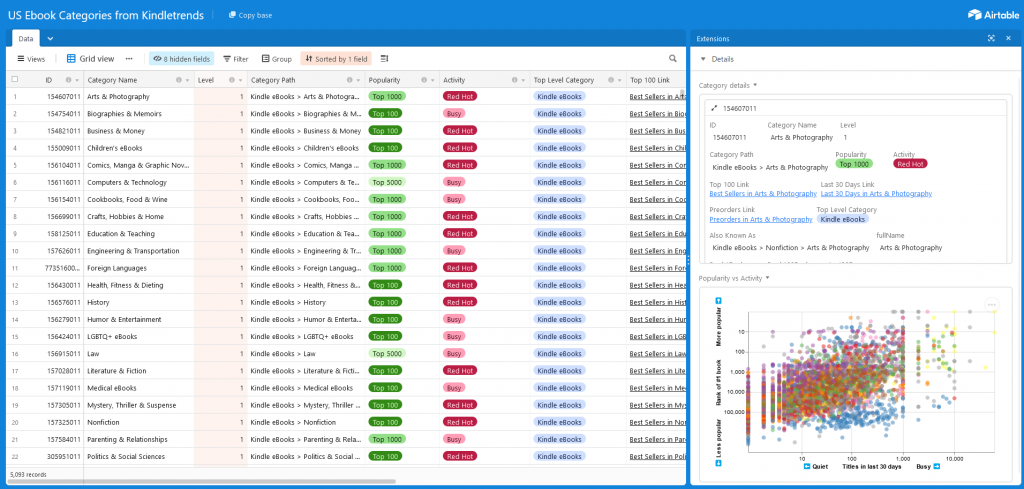Click the Activity column info icon
Screen dimensions: 1024x489
[515, 80]
